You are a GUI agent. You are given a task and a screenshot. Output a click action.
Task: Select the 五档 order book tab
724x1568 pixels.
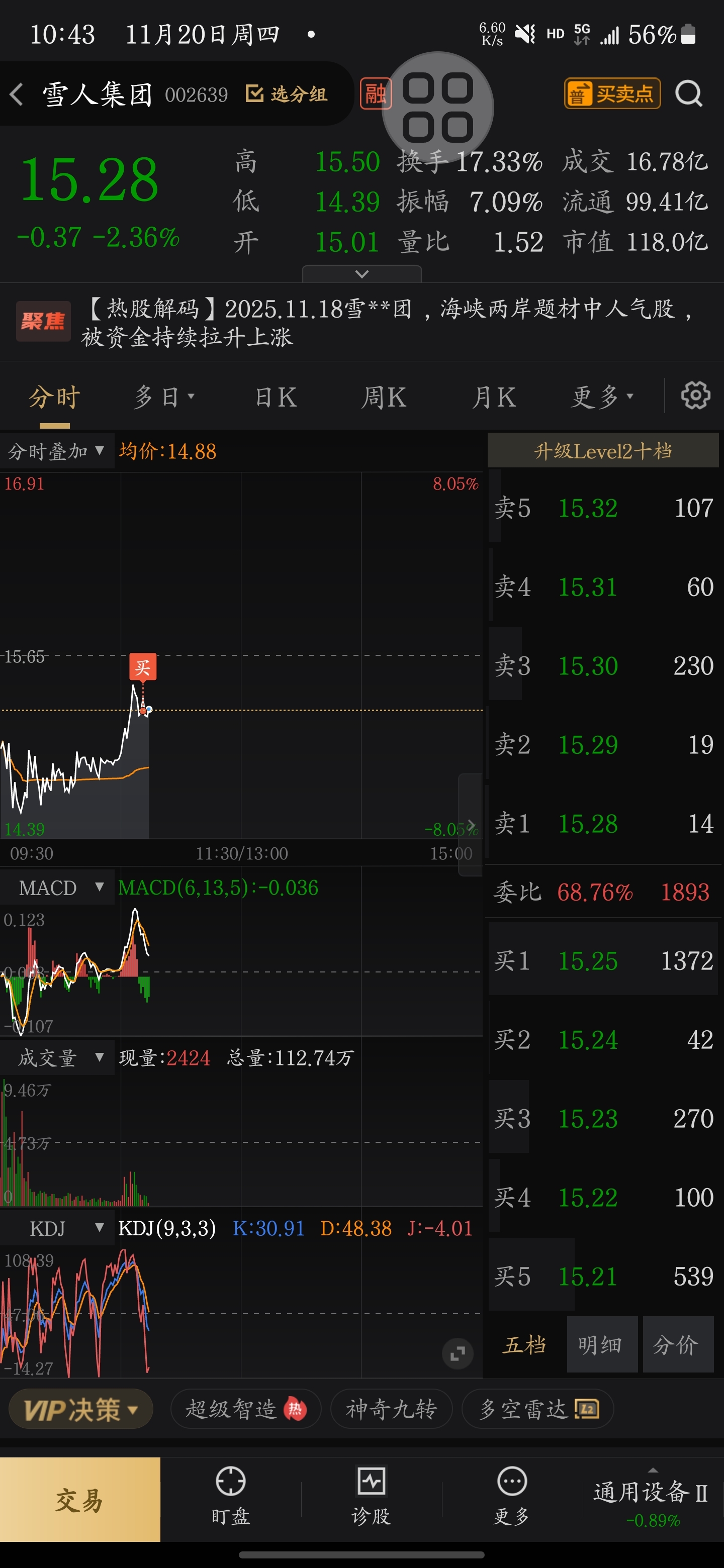[x=524, y=1344]
